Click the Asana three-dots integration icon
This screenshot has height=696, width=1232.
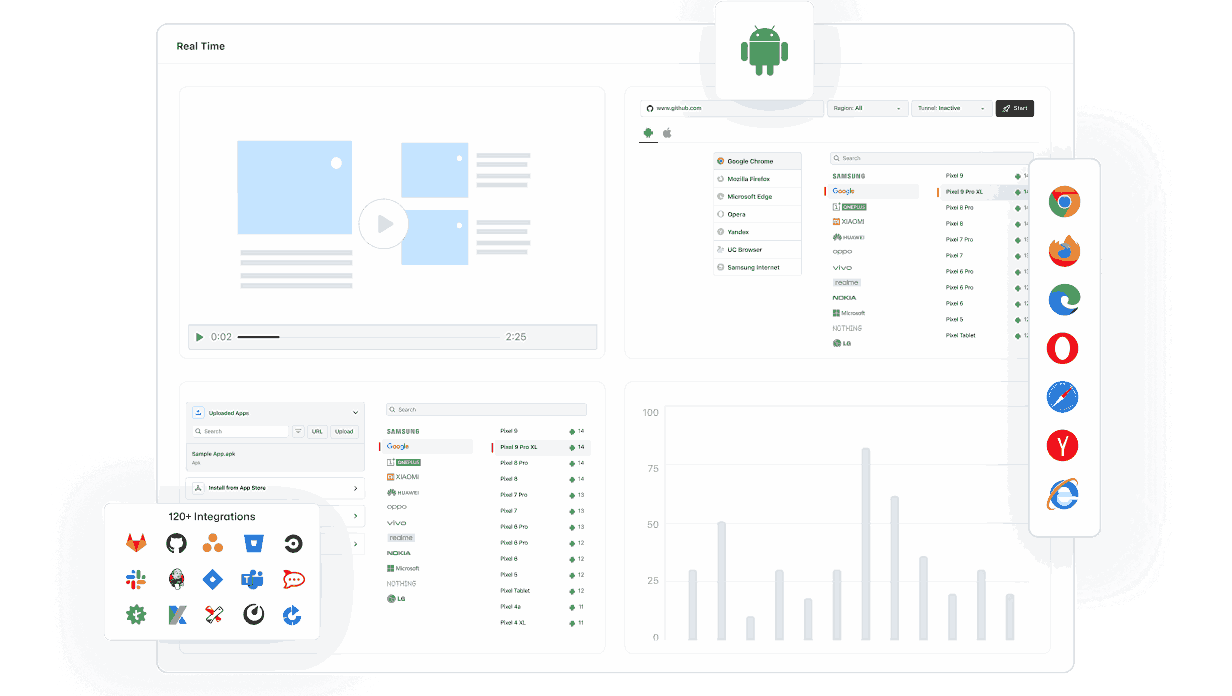click(x=213, y=543)
